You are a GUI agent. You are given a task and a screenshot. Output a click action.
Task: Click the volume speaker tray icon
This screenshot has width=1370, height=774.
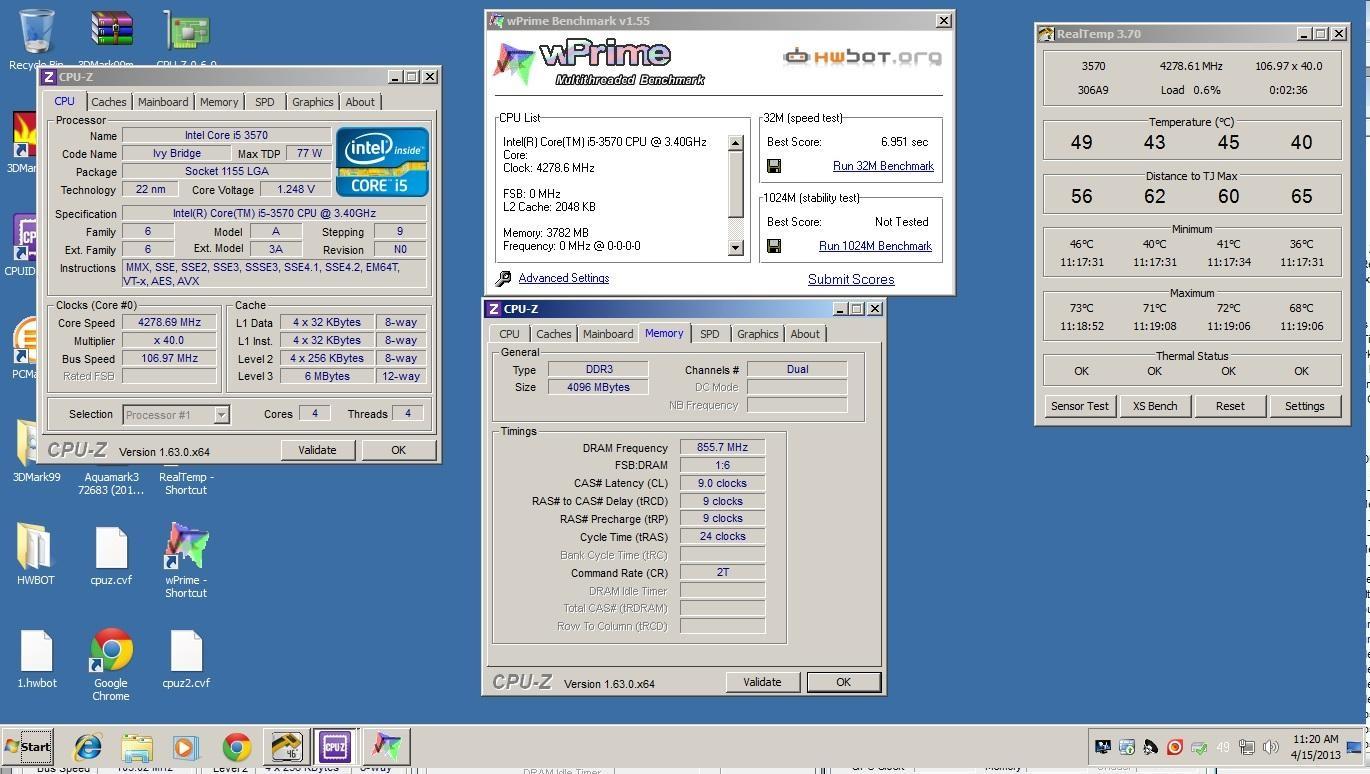click(1271, 747)
